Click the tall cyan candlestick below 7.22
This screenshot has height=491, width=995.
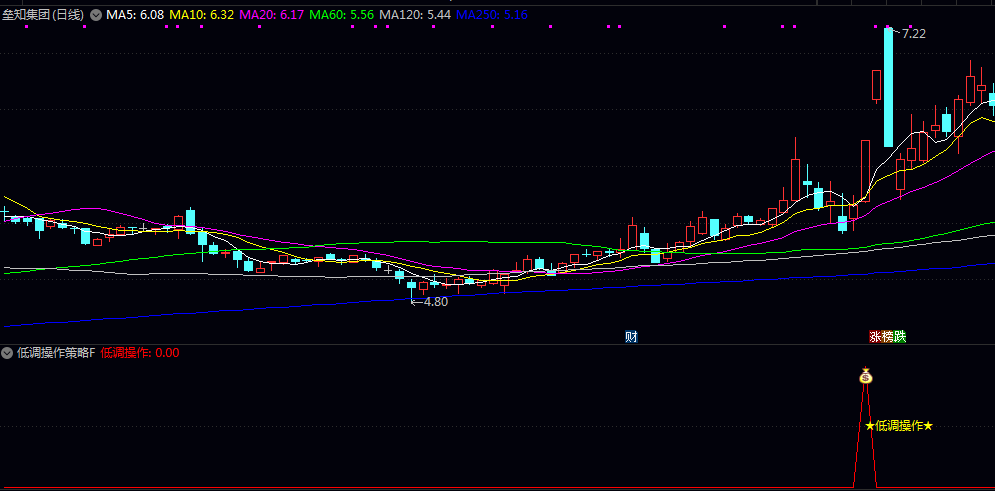[x=888, y=88]
